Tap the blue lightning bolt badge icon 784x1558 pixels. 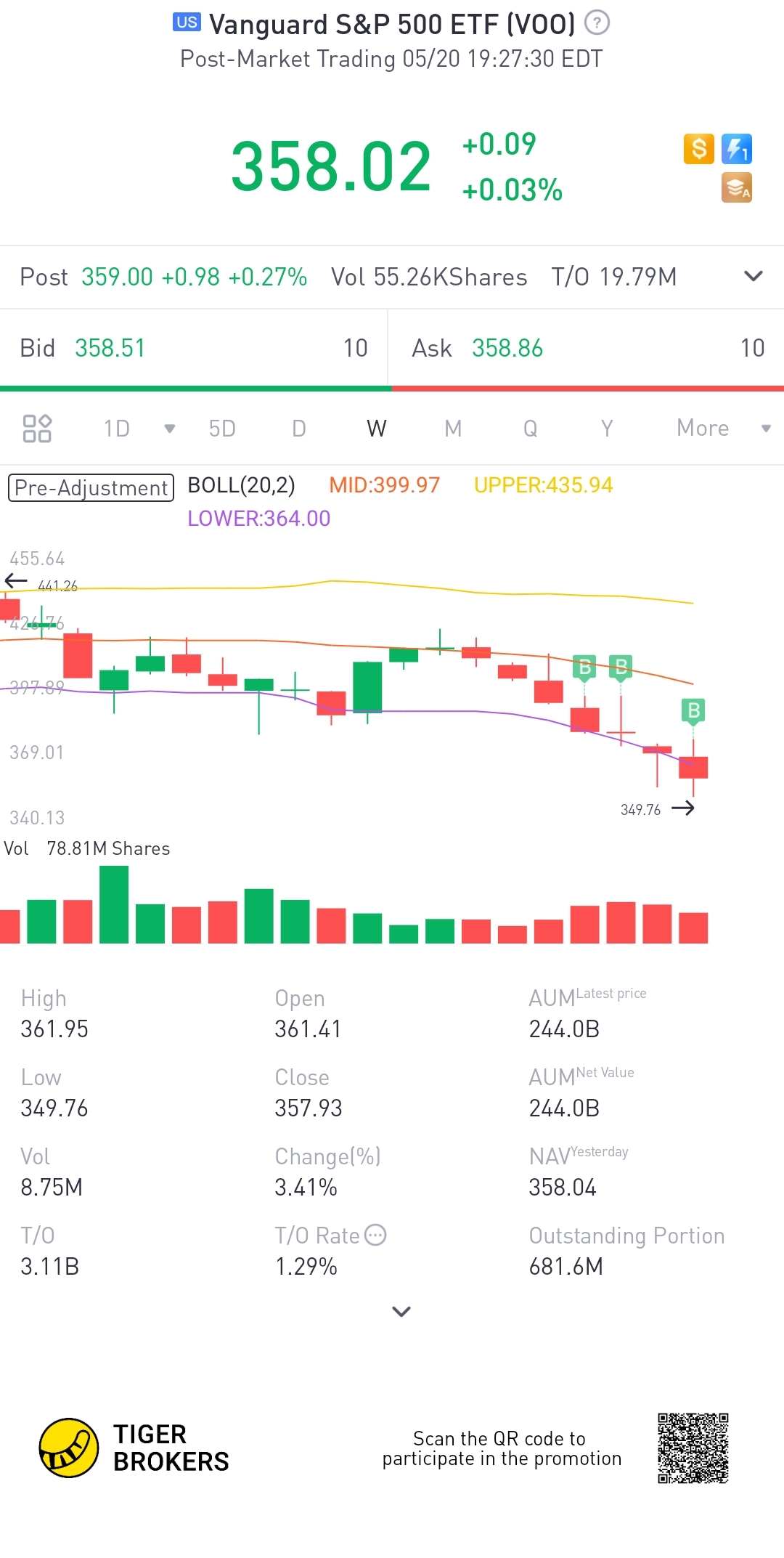coord(737,149)
